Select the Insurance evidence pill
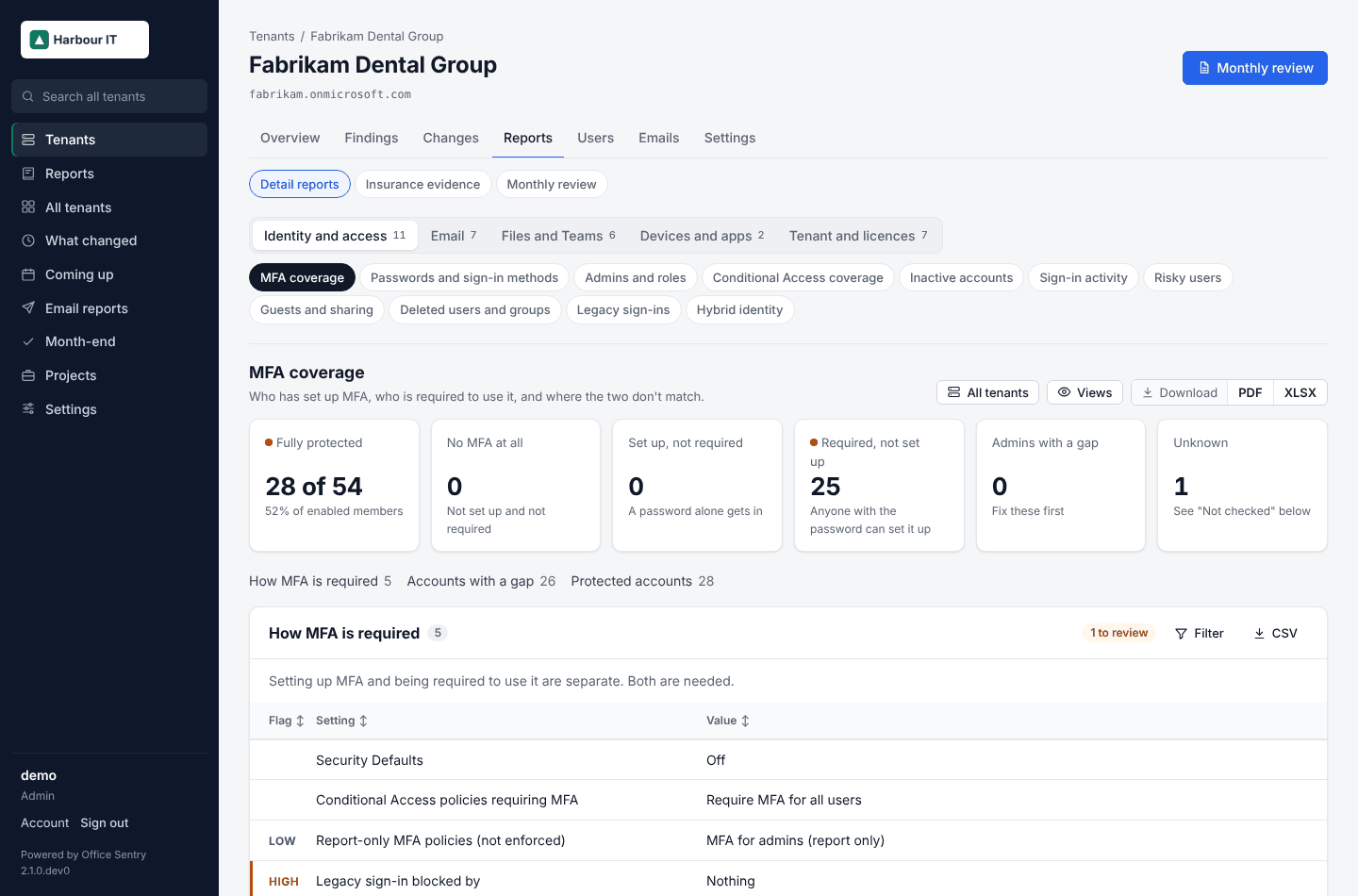The image size is (1358, 896). click(422, 184)
